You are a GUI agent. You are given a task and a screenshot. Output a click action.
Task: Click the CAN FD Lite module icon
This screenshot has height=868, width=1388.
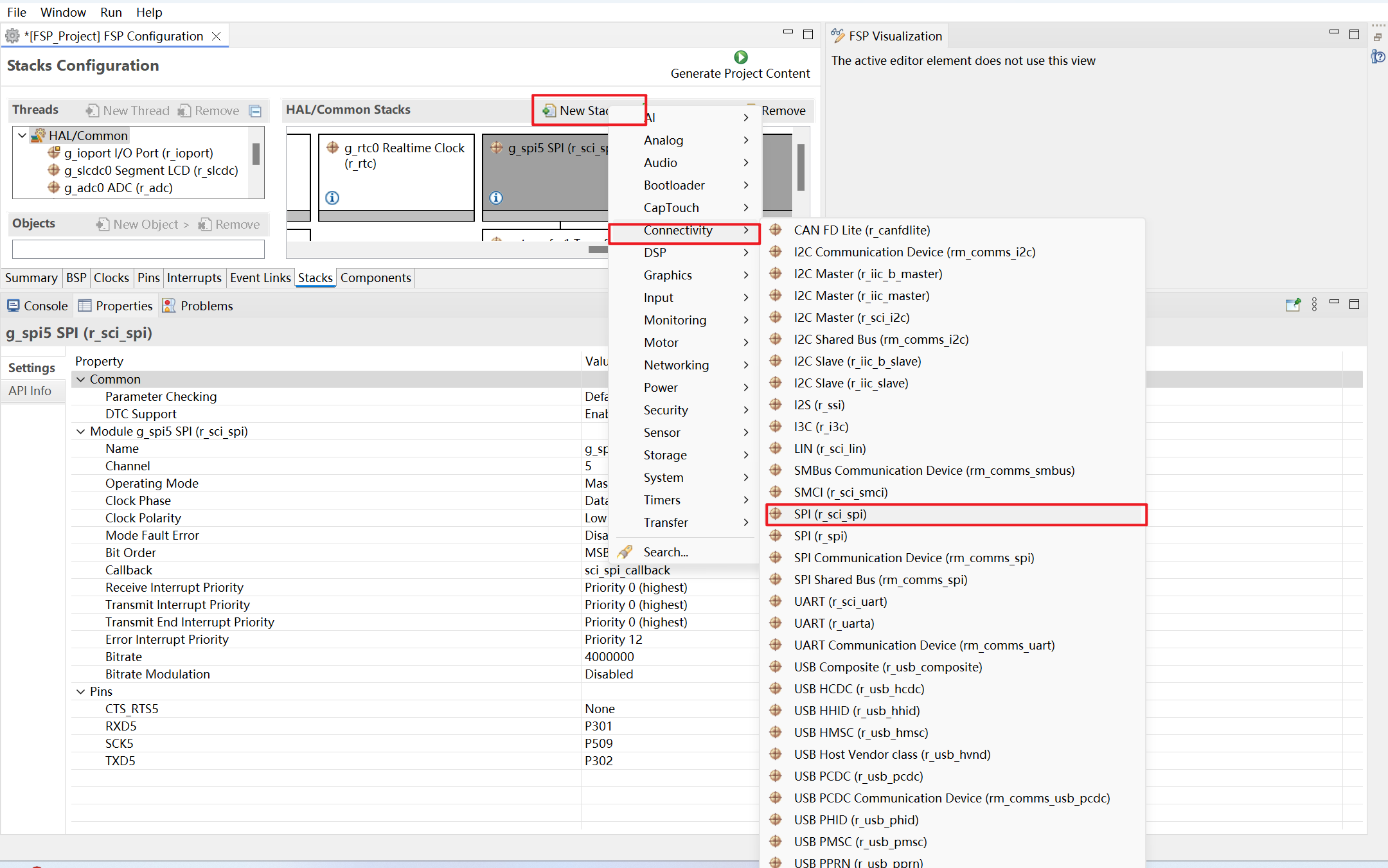pos(776,229)
